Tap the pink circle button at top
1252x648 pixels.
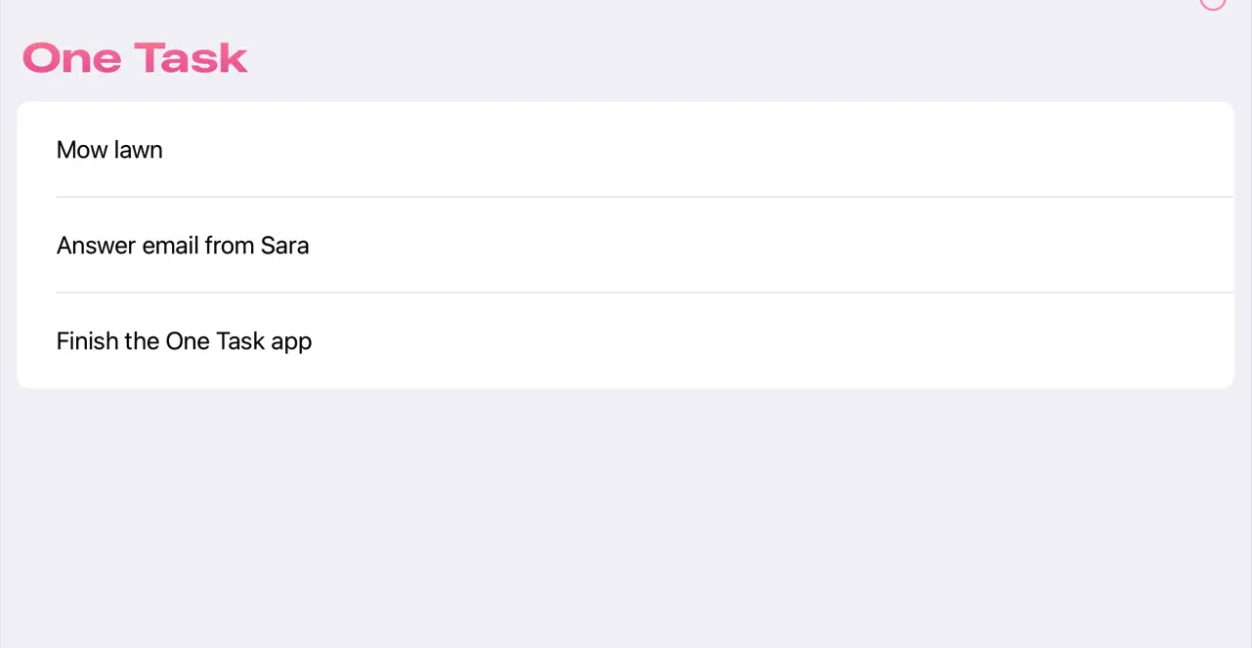pyautogui.click(x=1212, y=3)
